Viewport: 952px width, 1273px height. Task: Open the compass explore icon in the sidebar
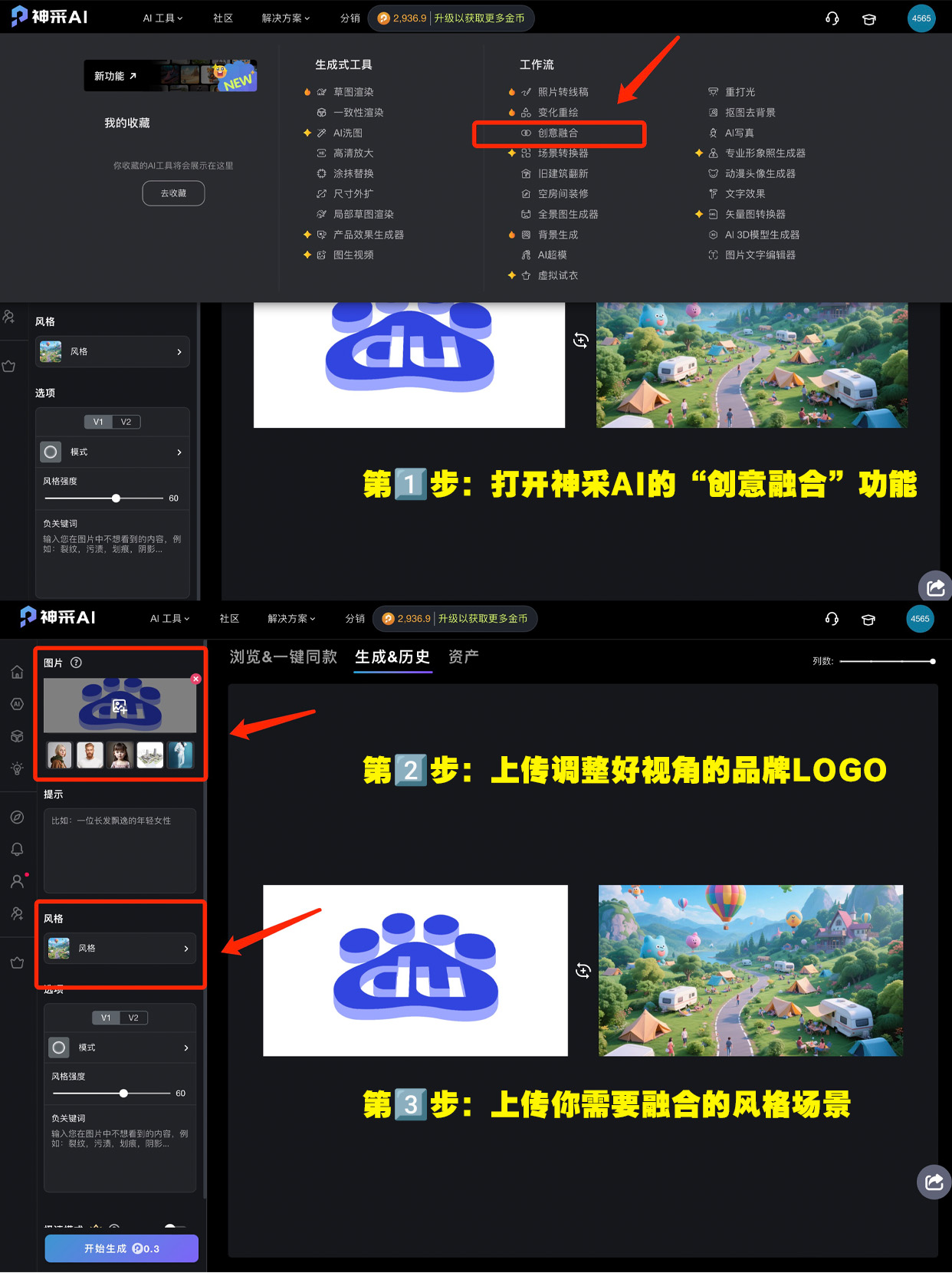tap(17, 817)
